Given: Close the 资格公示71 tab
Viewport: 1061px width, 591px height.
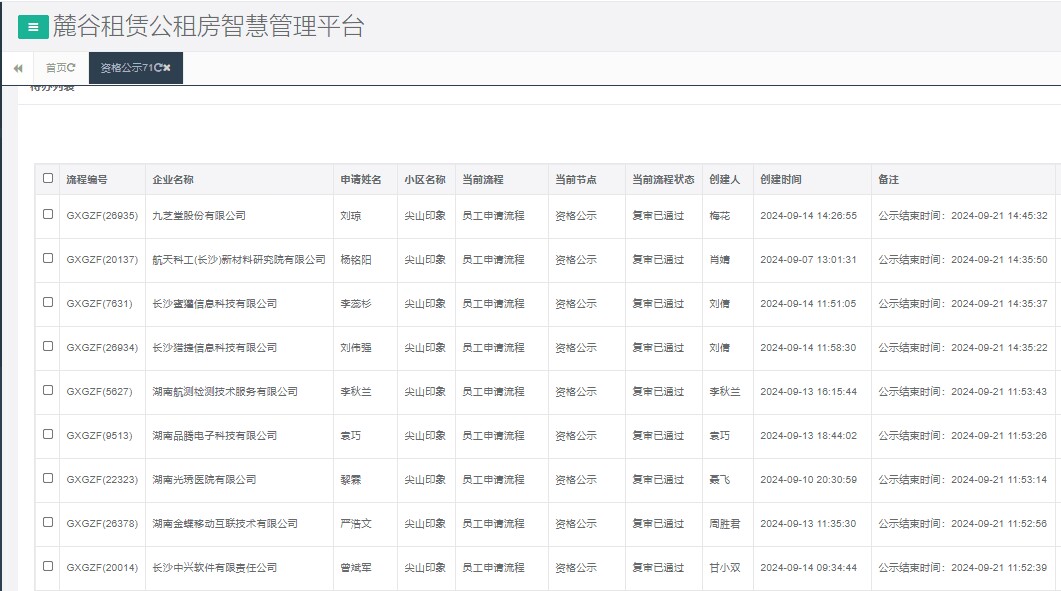Looking at the screenshot, I should click(x=168, y=68).
